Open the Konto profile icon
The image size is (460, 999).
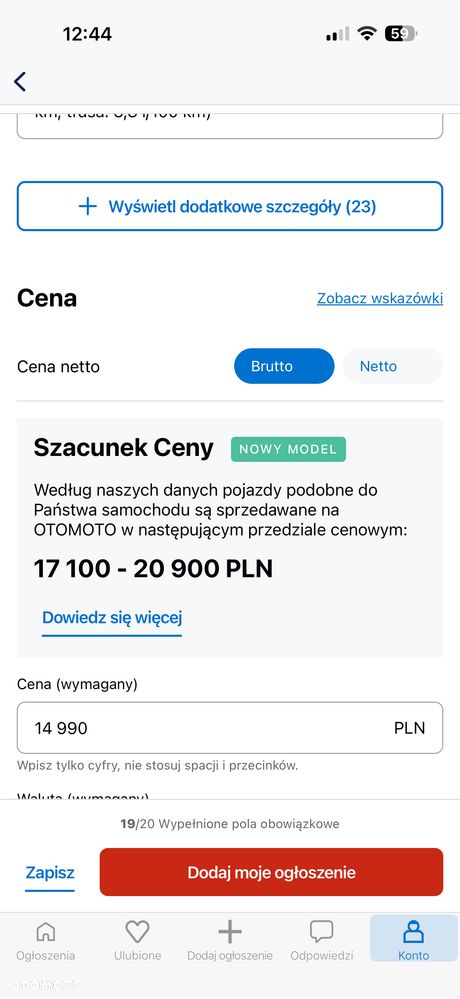(x=413, y=931)
